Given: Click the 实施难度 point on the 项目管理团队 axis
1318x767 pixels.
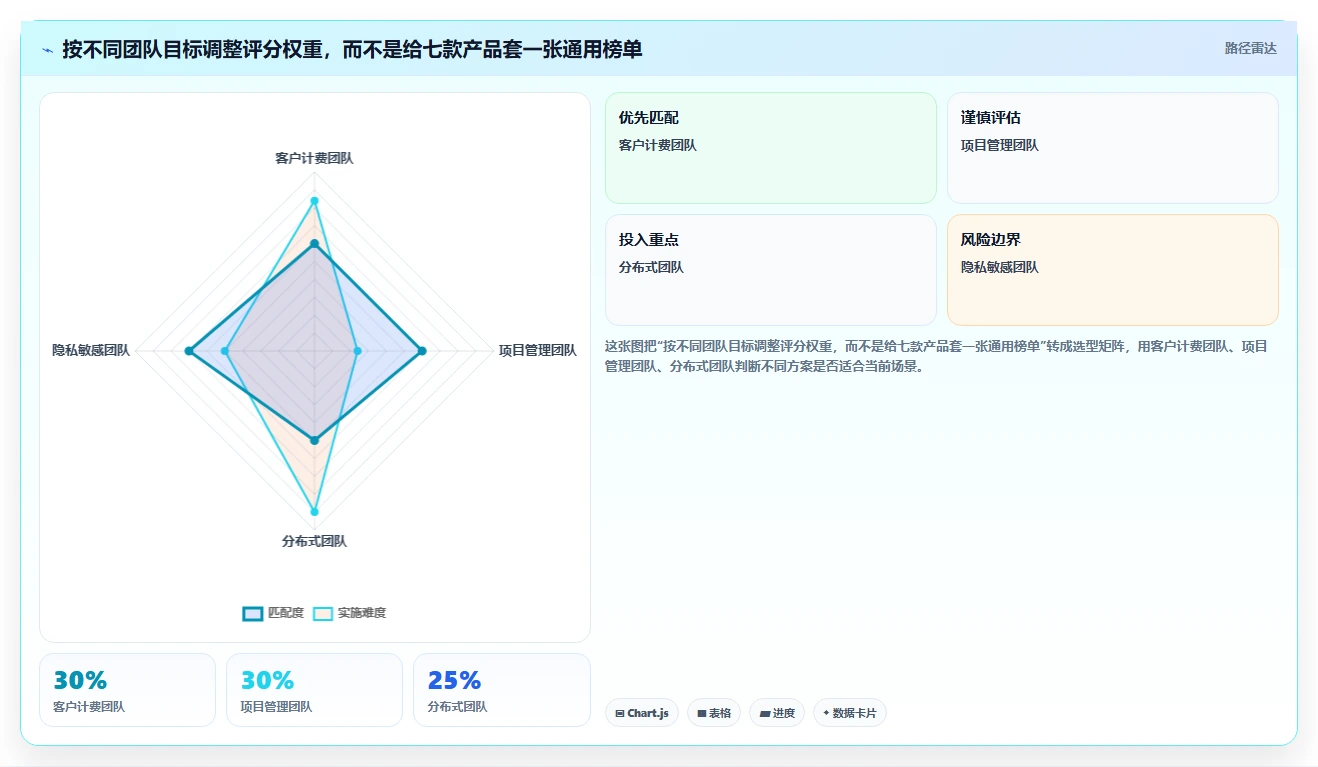Looking at the screenshot, I should tap(357, 351).
